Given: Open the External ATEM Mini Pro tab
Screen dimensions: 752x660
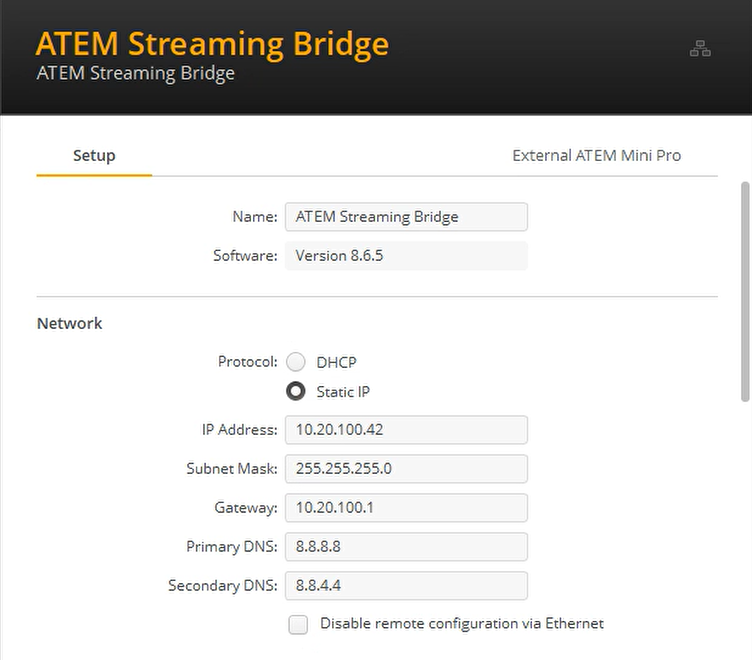Looking at the screenshot, I should [x=597, y=155].
